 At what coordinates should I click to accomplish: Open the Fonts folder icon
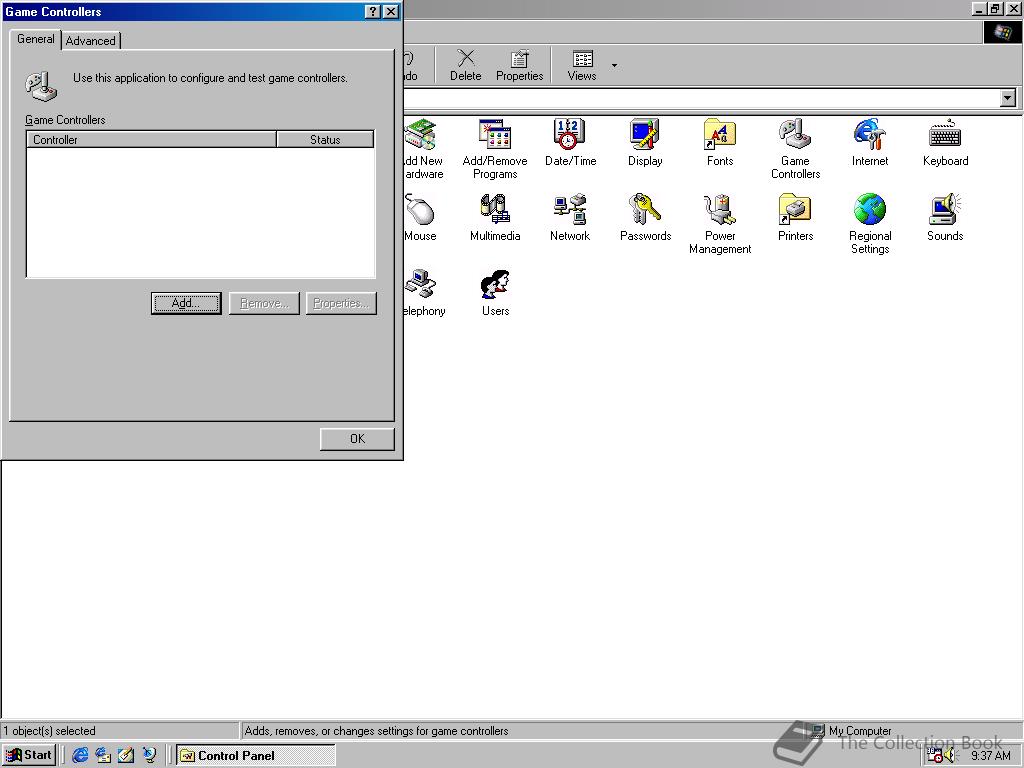pos(720,142)
